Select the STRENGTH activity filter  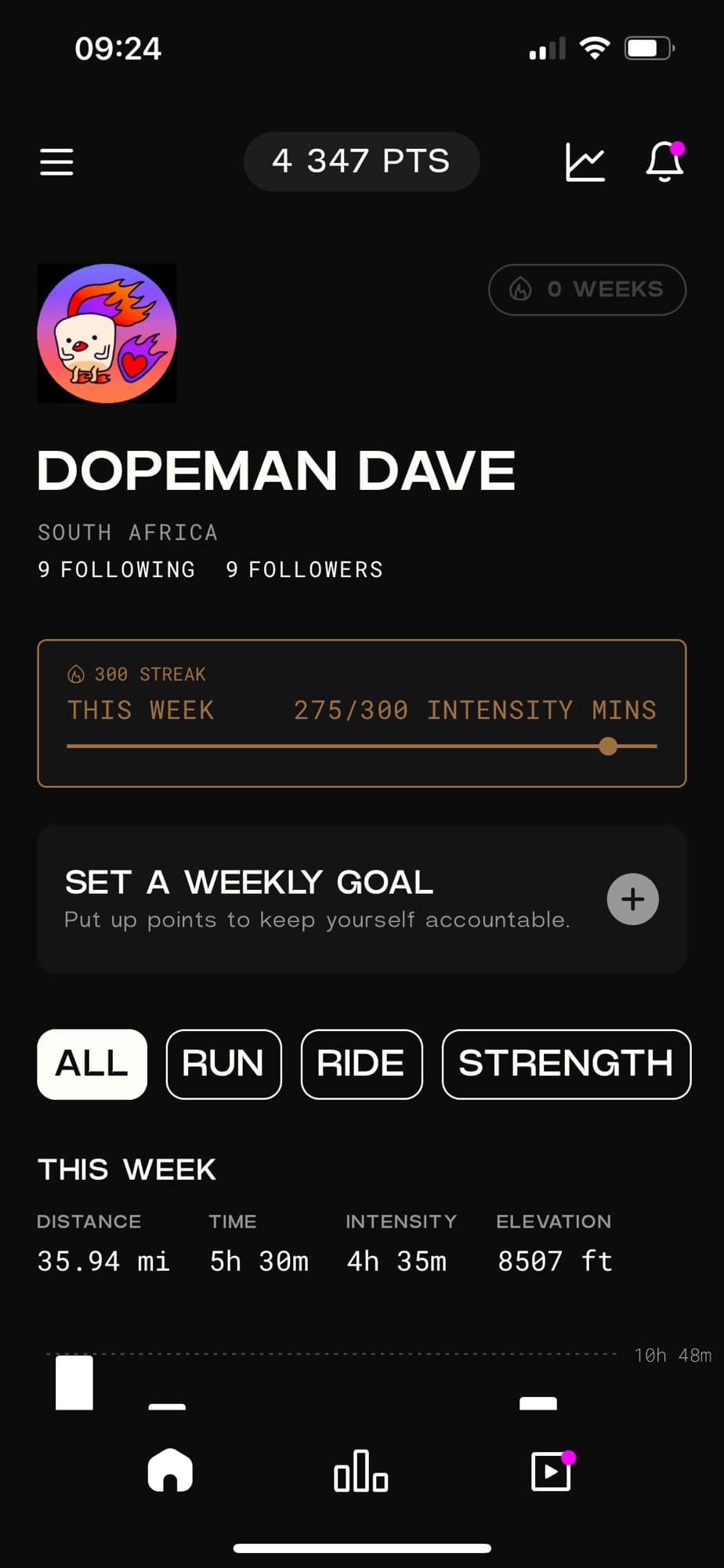pos(566,1064)
